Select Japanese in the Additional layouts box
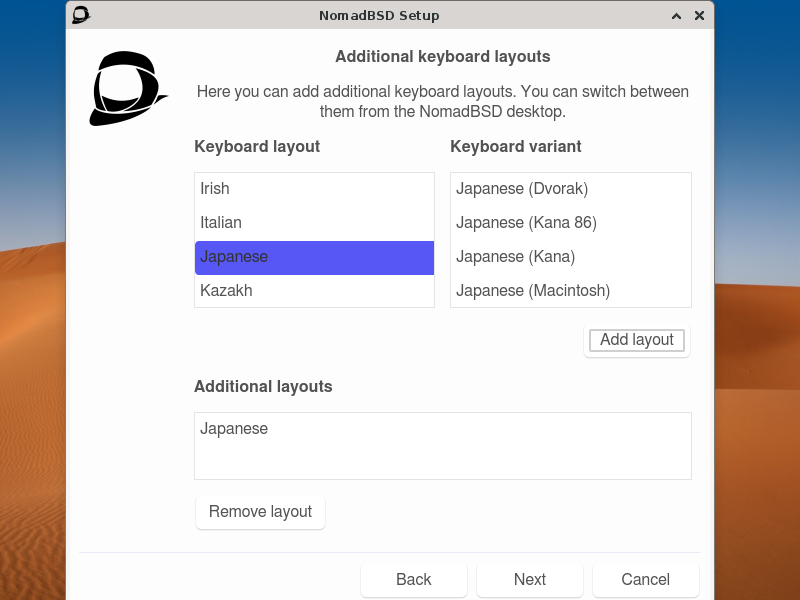This screenshot has width=800, height=600. coord(234,428)
